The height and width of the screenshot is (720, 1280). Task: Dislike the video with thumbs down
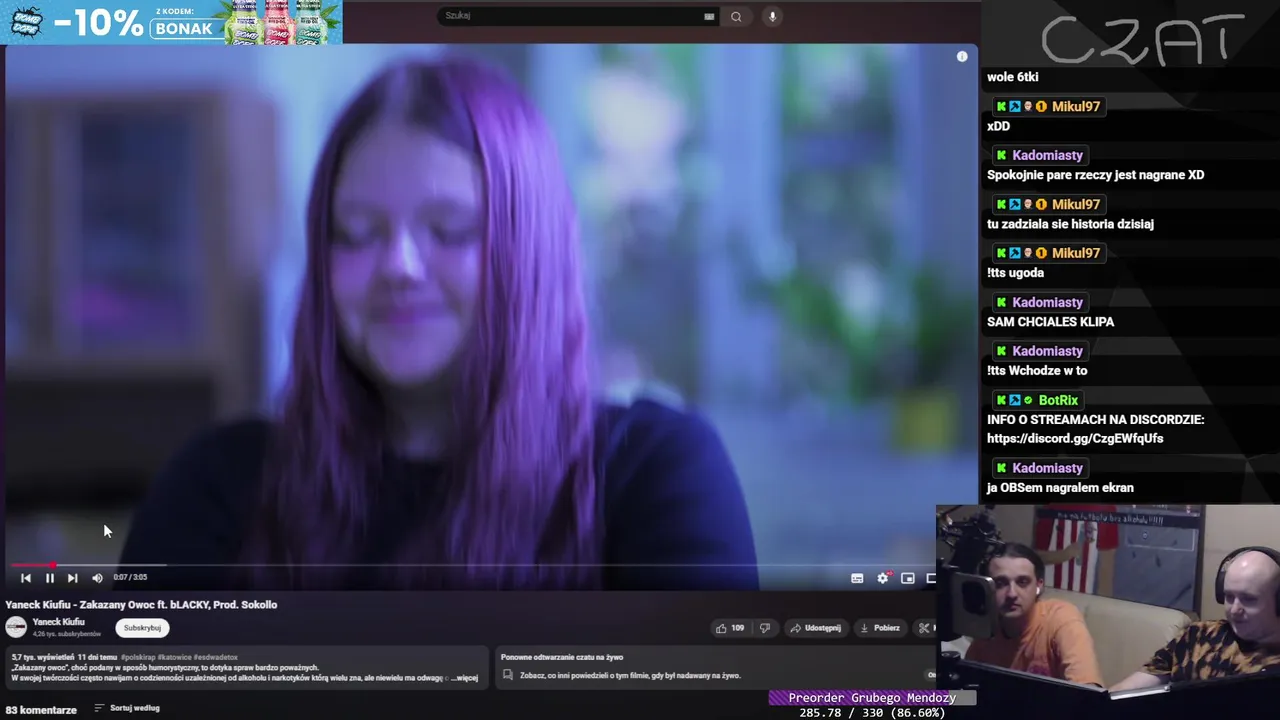765,628
